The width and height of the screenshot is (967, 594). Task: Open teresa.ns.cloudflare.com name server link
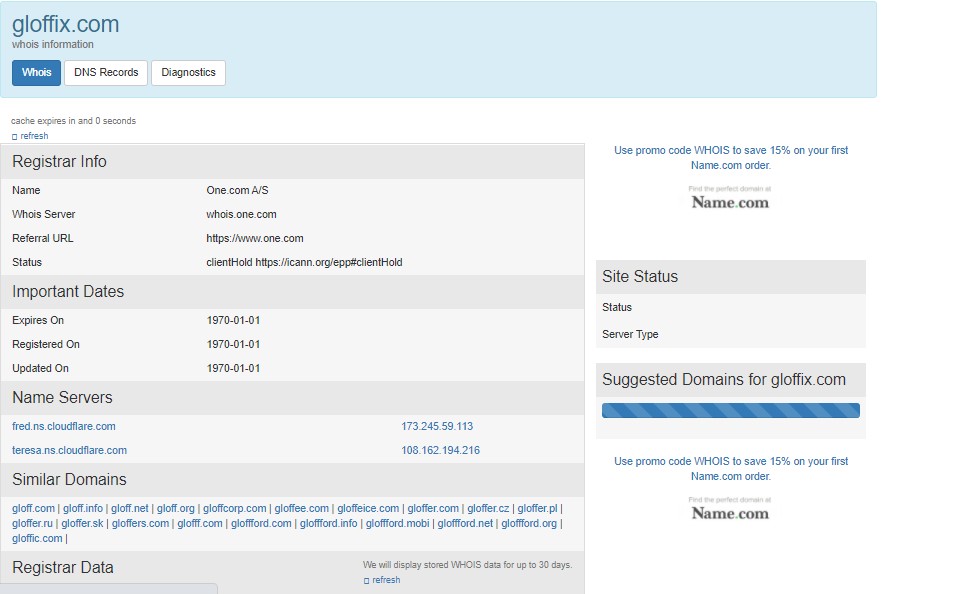69,450
